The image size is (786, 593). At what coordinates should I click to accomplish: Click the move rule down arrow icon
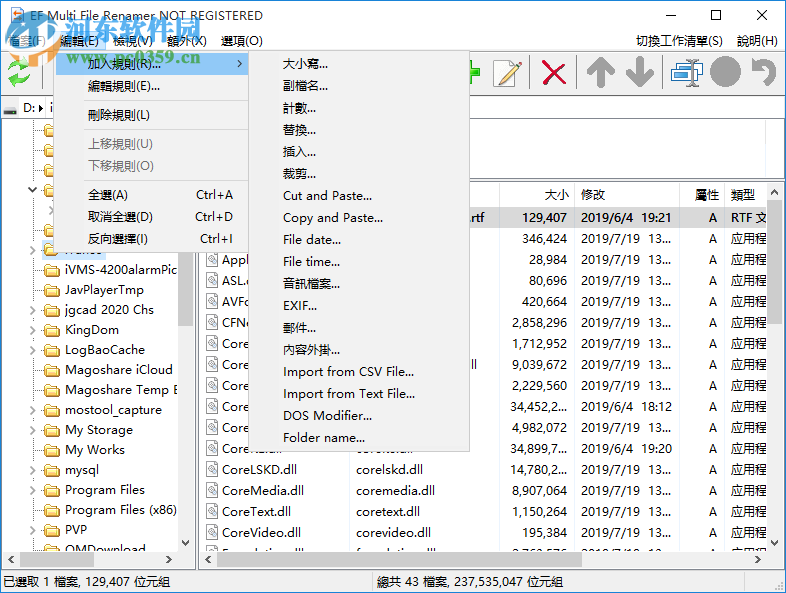[x=640, y=73]
